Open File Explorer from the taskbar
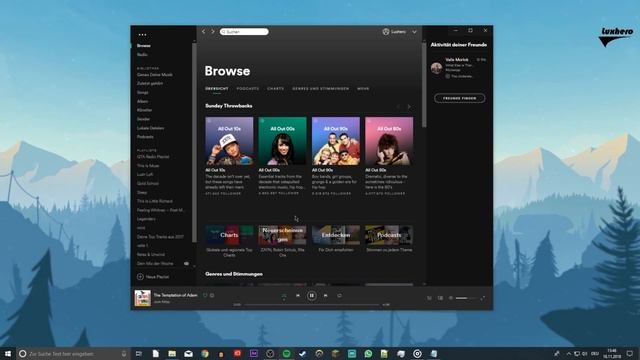Screen dimensions: 640x360 click(x=172, y=353)
